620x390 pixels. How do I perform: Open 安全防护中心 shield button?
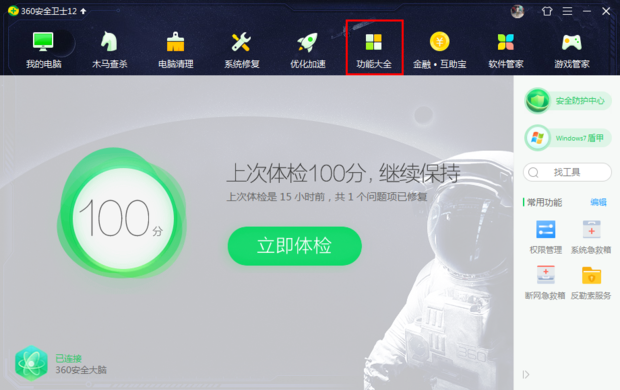coord(568,100)
